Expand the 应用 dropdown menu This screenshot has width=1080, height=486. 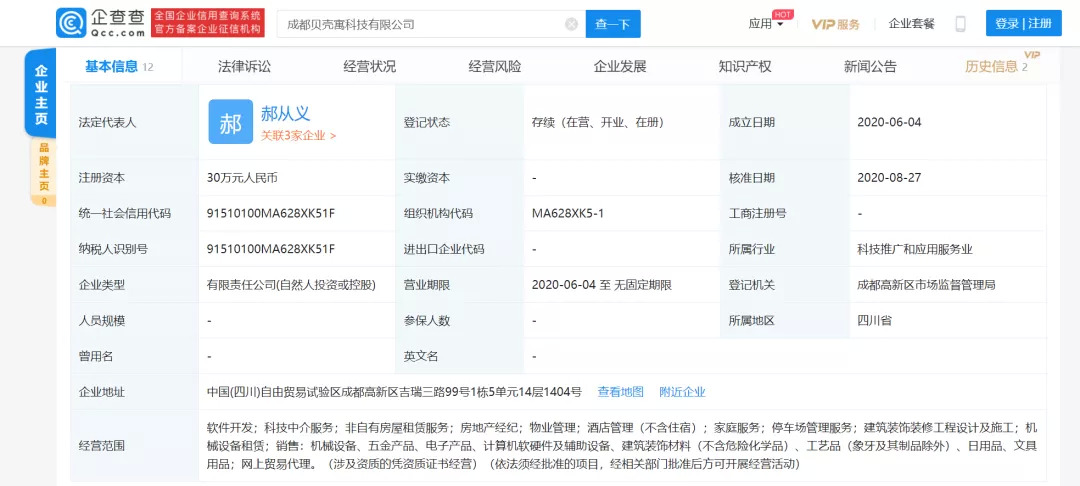point(766,24)
